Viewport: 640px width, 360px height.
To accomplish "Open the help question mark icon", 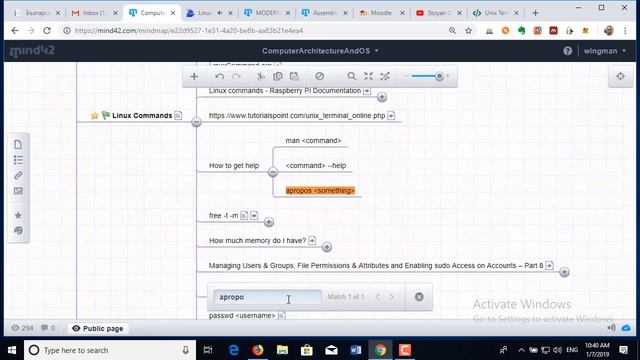I will [x=567, y=51].
